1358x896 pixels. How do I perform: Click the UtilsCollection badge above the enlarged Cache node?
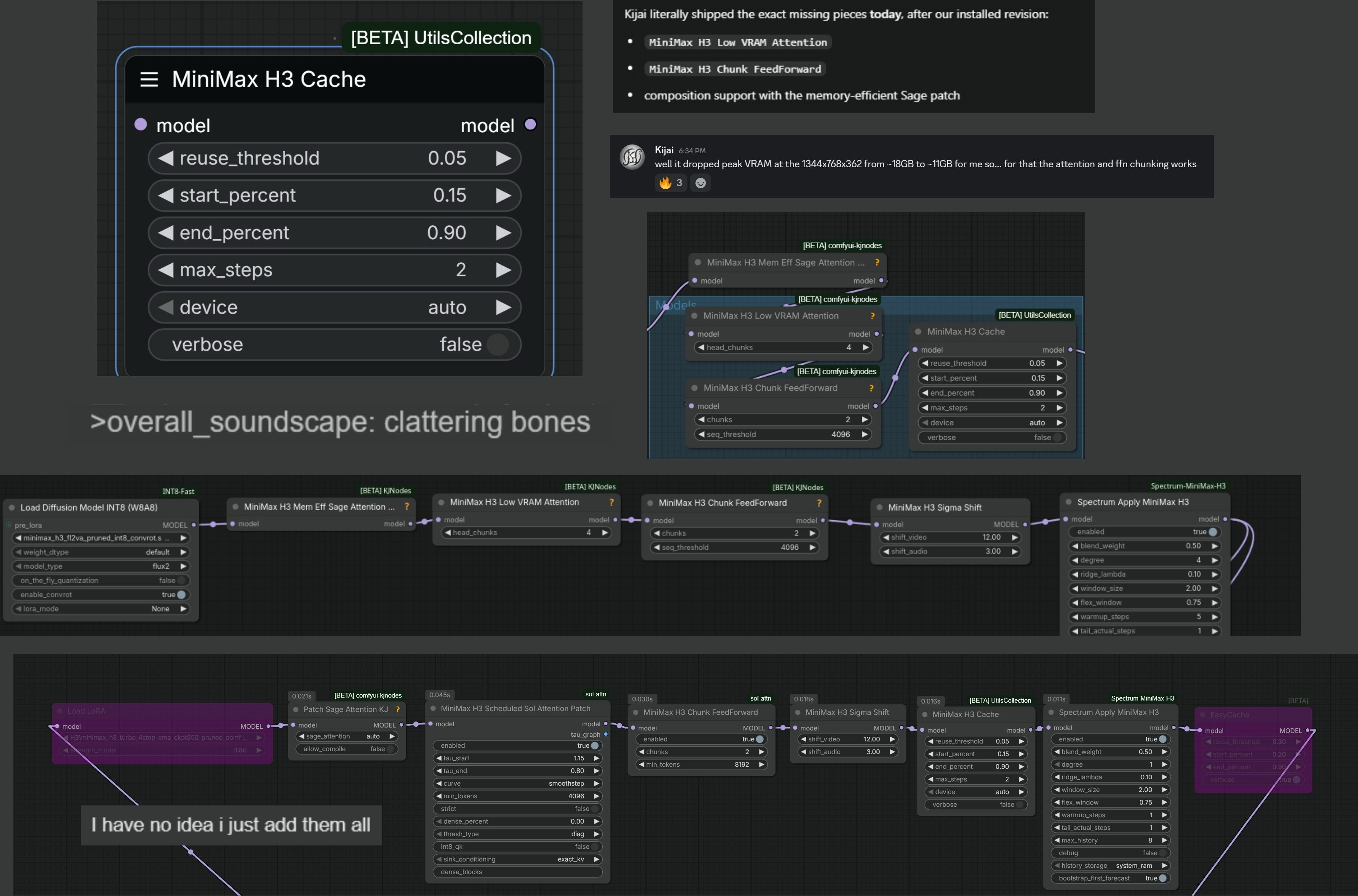tap(441, 38)
